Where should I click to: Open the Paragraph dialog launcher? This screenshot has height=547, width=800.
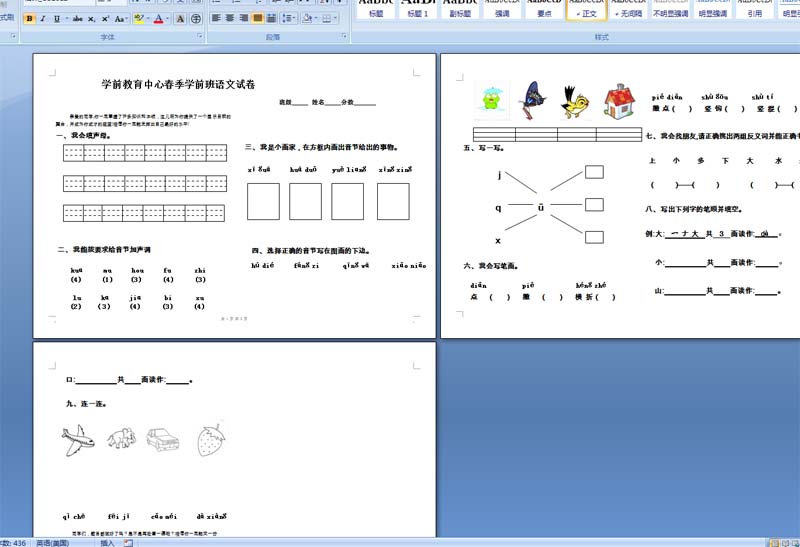click(x=344, y=36)
